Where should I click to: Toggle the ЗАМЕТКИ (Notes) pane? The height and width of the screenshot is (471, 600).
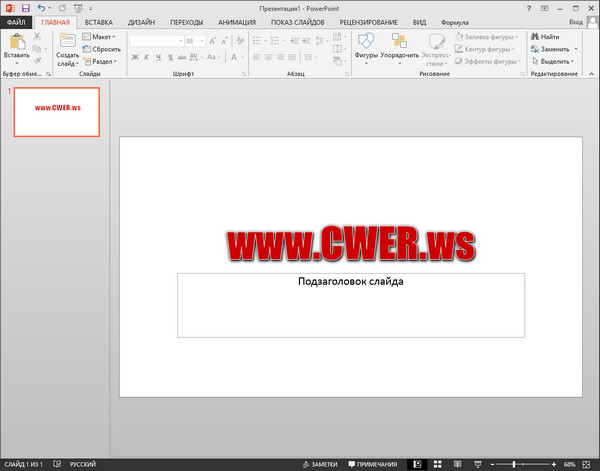click(x=321, y=465)
